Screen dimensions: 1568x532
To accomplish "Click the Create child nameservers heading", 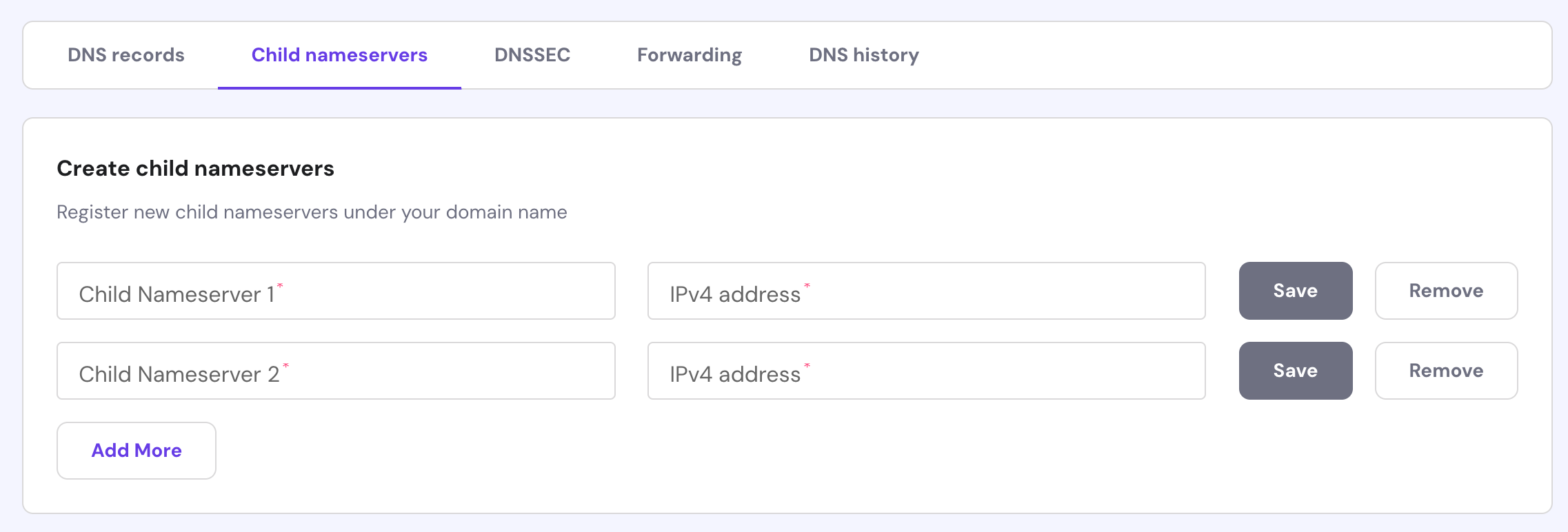I will 195,168.
